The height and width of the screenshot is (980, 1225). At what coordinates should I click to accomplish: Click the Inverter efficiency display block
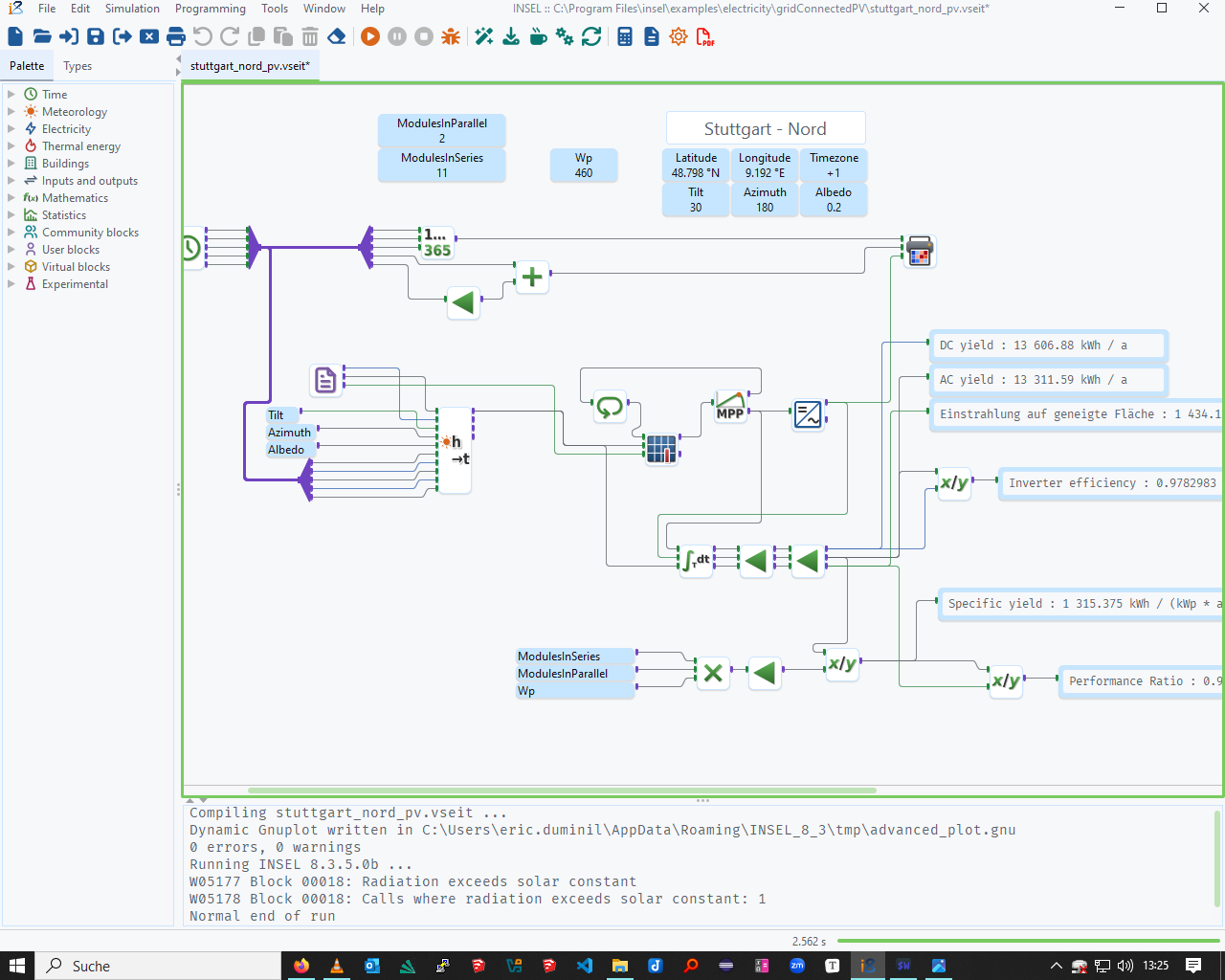(x=1111, y=483)
